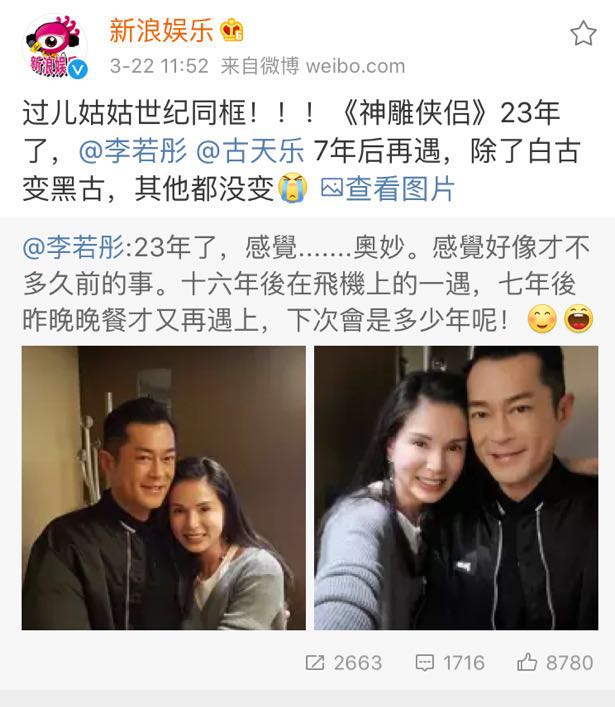Screen dimensions: 615x707
Task: Open the right selfie photo thumbnail
Action: point(456,488)
